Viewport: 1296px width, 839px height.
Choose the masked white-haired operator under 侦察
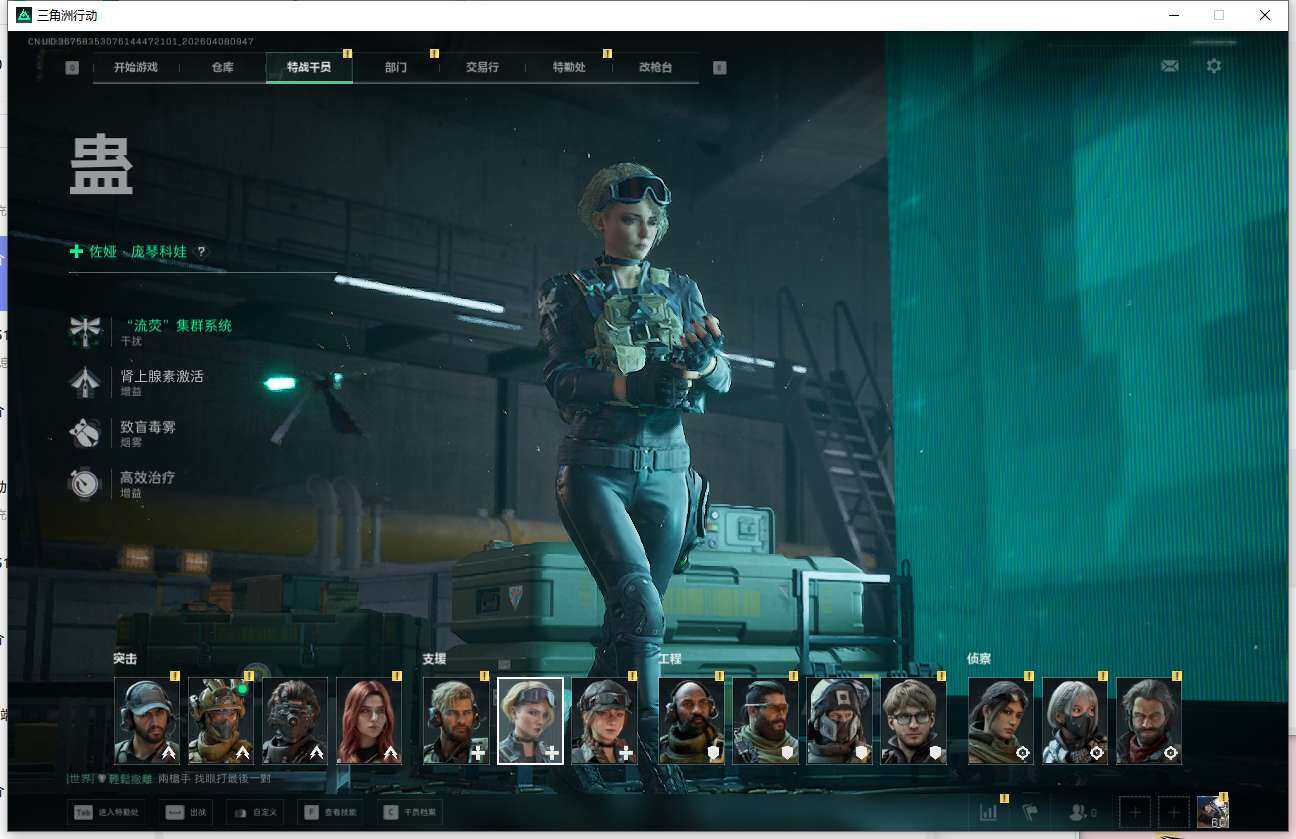coord(1075,720)
